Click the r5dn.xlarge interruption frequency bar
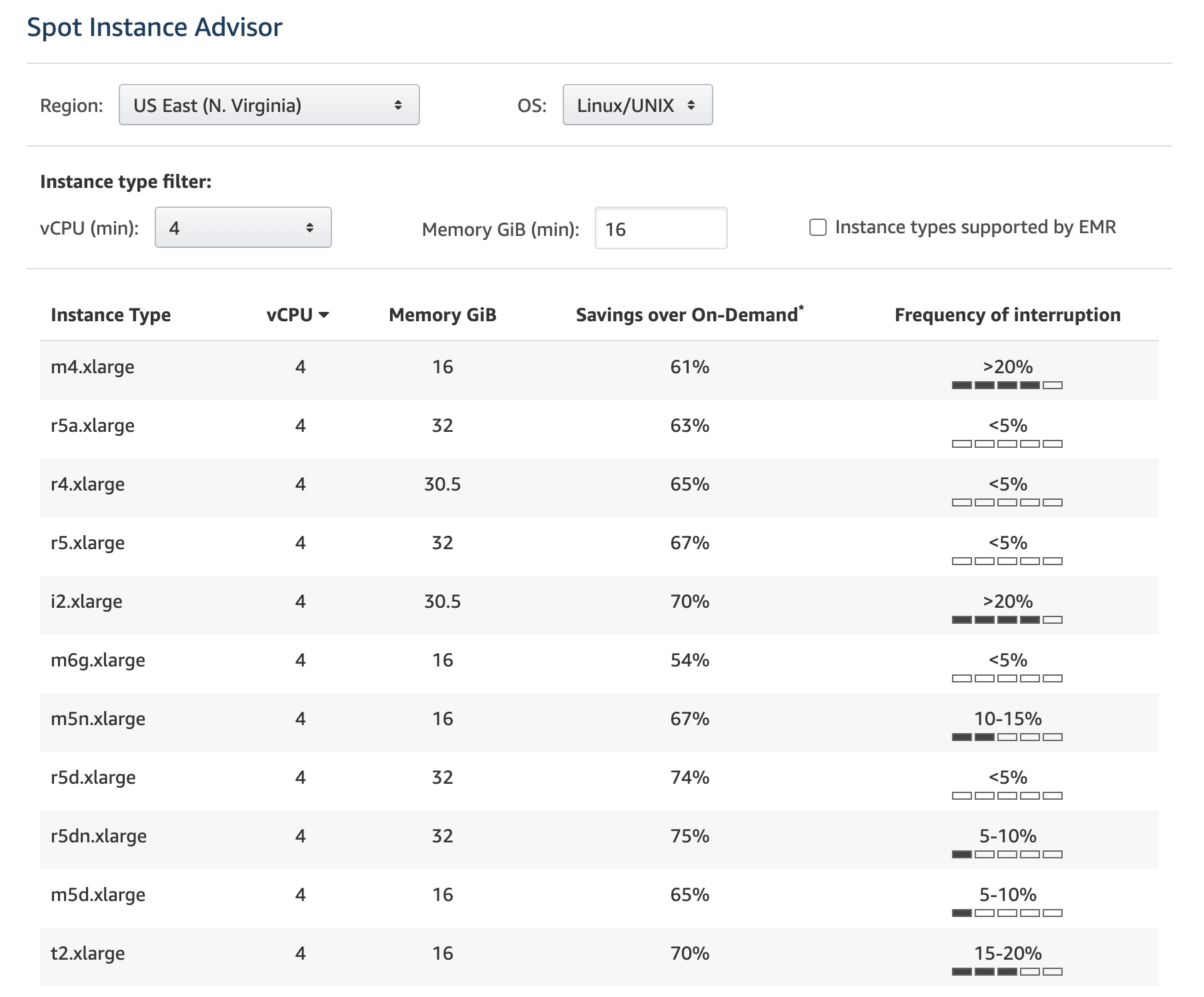This screenshot has width=1204, height=997. pyautogui.click(x=1007, y=854)
